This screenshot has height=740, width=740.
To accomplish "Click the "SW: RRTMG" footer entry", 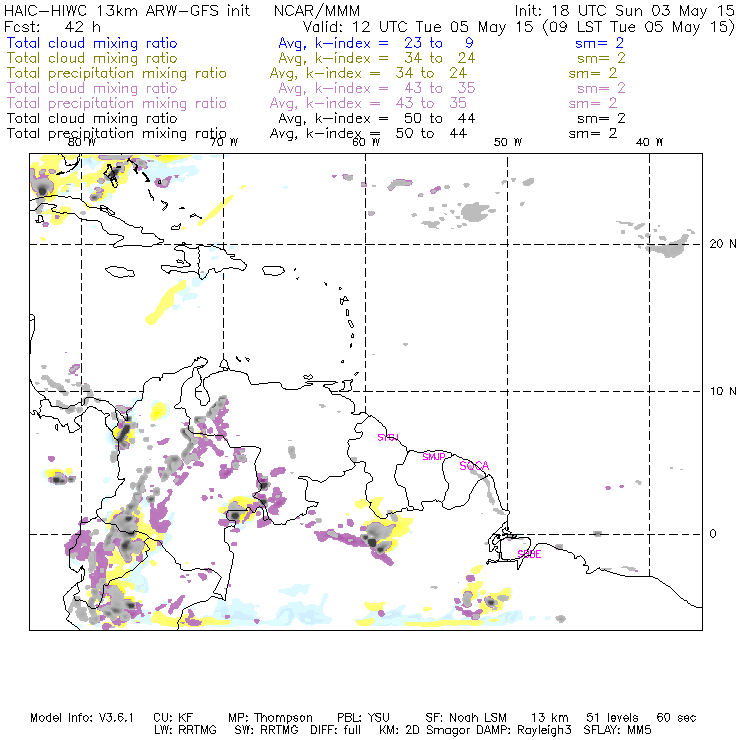I will (267, 730).
